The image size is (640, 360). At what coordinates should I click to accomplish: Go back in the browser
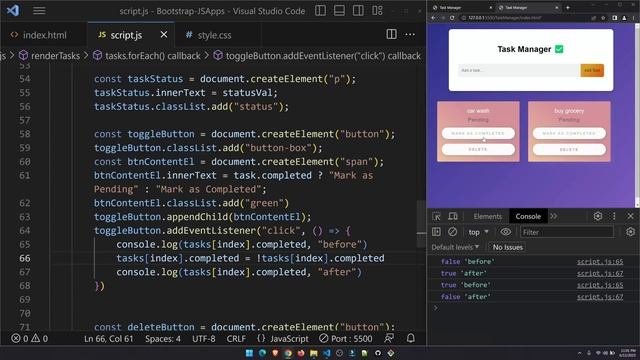(x=433, y=18)
